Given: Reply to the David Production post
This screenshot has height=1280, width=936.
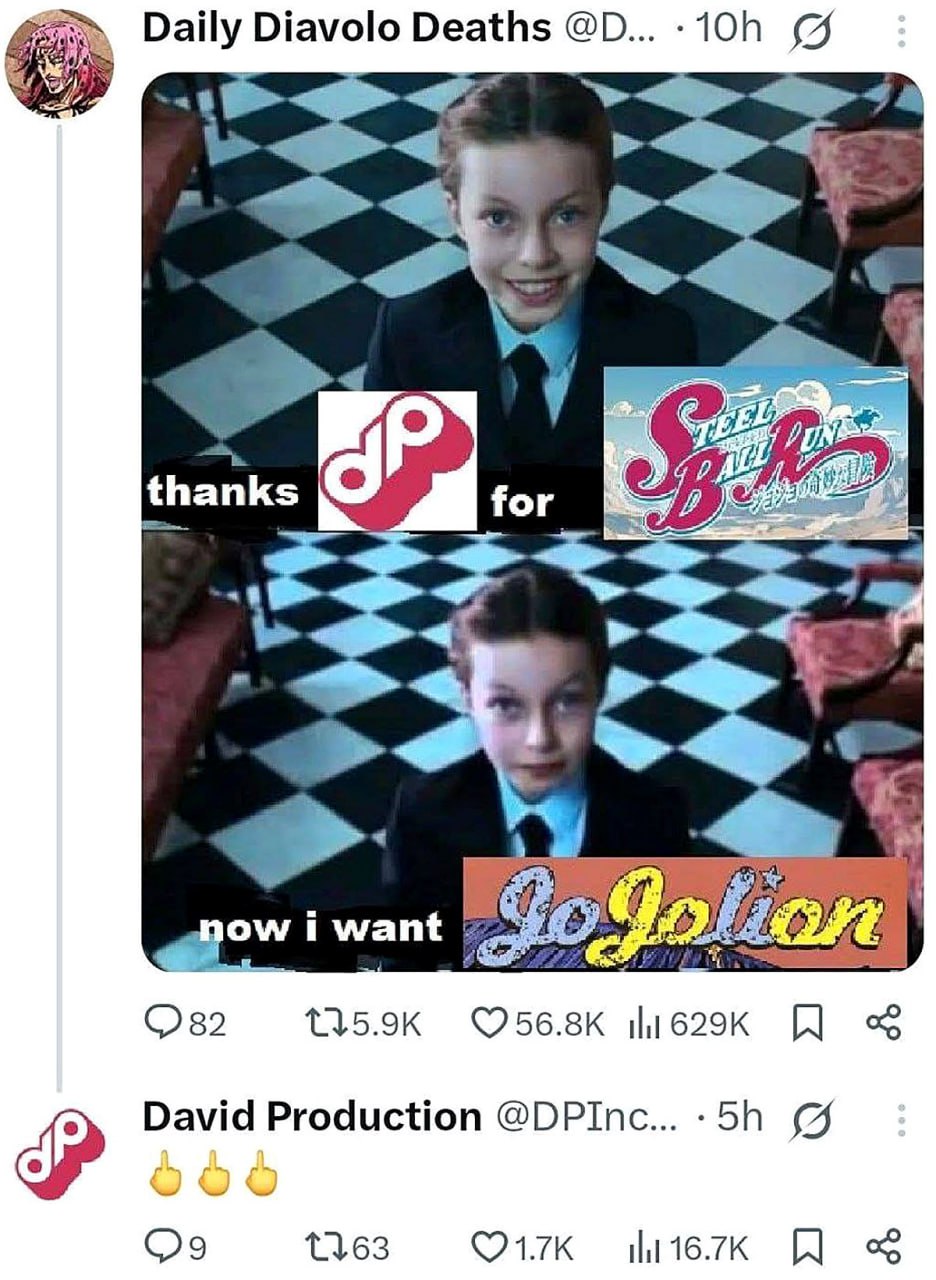Looking at the screenshot, I should [176, 1246].
